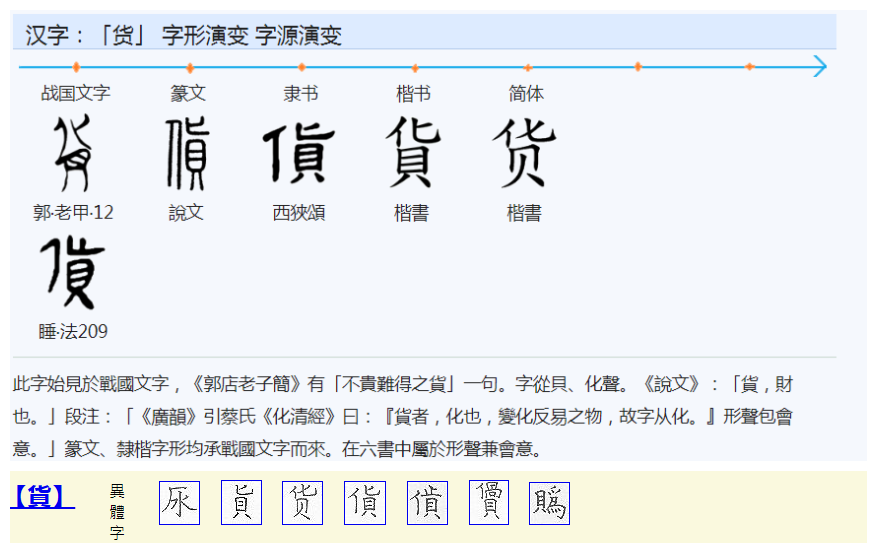877x553 pixels.
Task: Click the timeline dot above 战国文字
Action: (x=76, y=67)
